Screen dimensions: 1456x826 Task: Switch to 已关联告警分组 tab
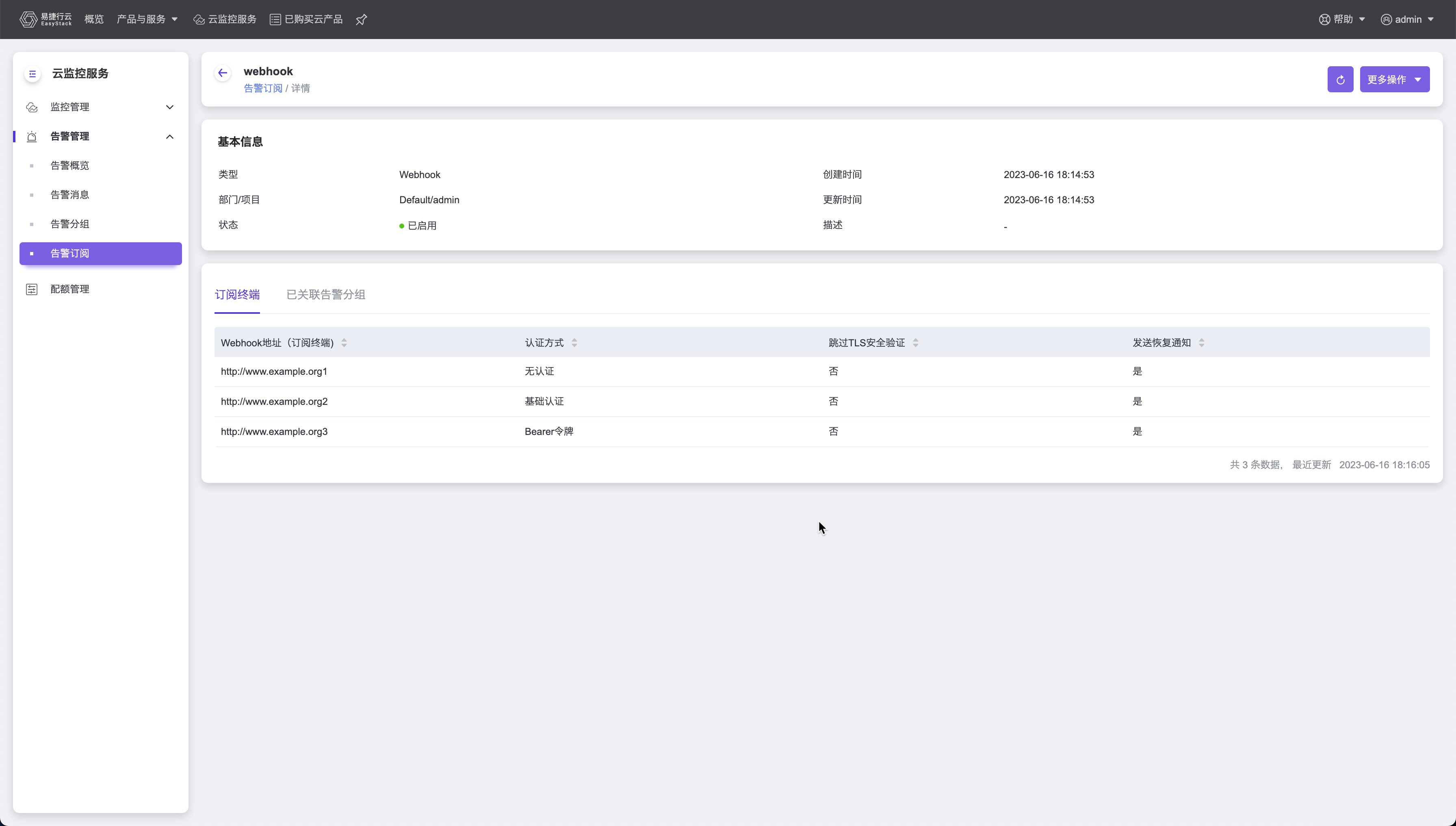click(x=325, y=294)
